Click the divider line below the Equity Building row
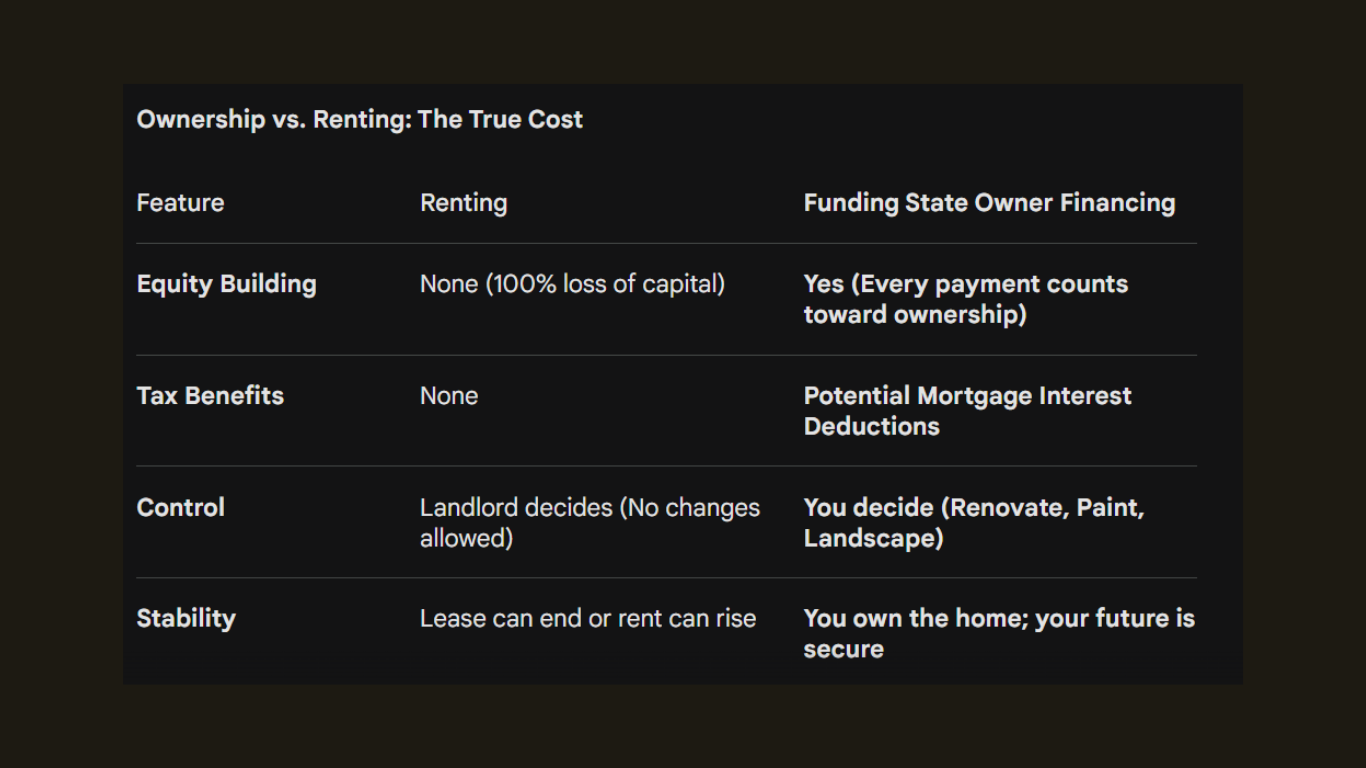Viewport: 1366px width, 768px height. click(x=666, y=355)
